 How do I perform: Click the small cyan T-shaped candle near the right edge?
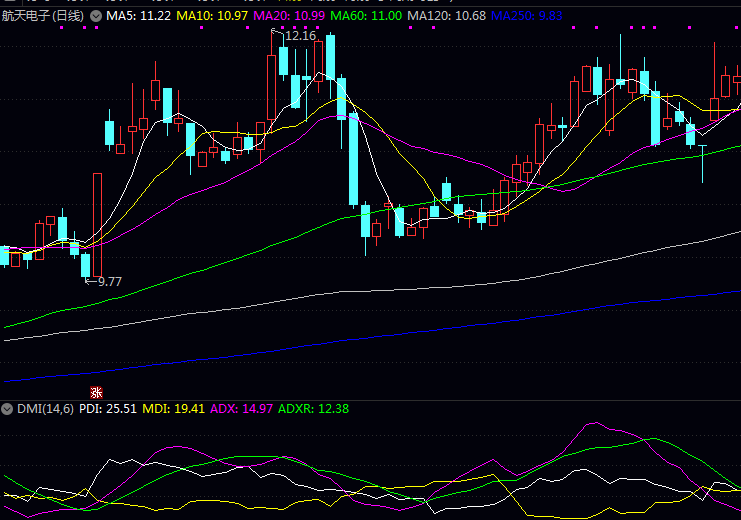pyautogui.click(x=703, y=158)
